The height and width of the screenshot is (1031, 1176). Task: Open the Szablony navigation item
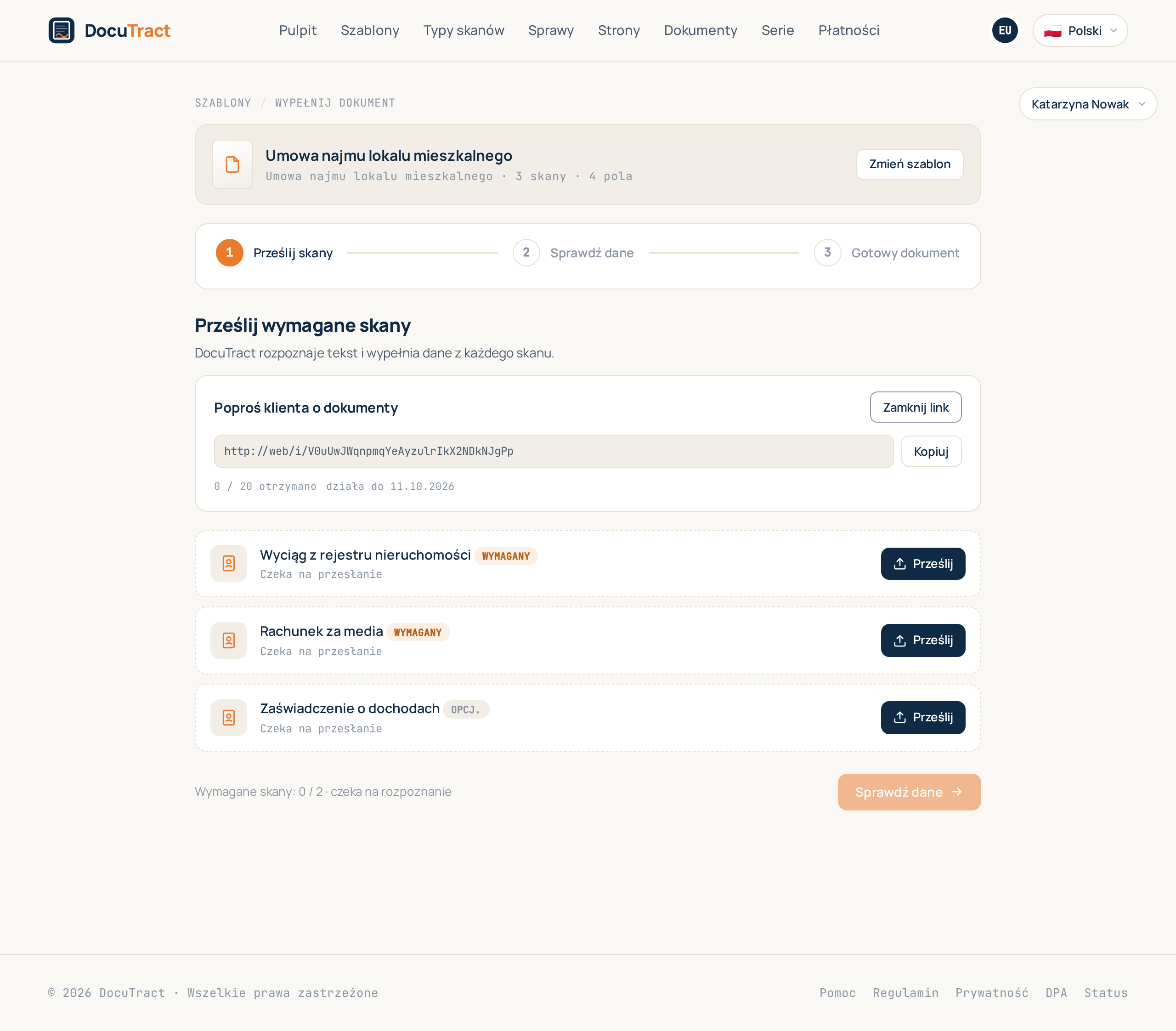point(370,30)
